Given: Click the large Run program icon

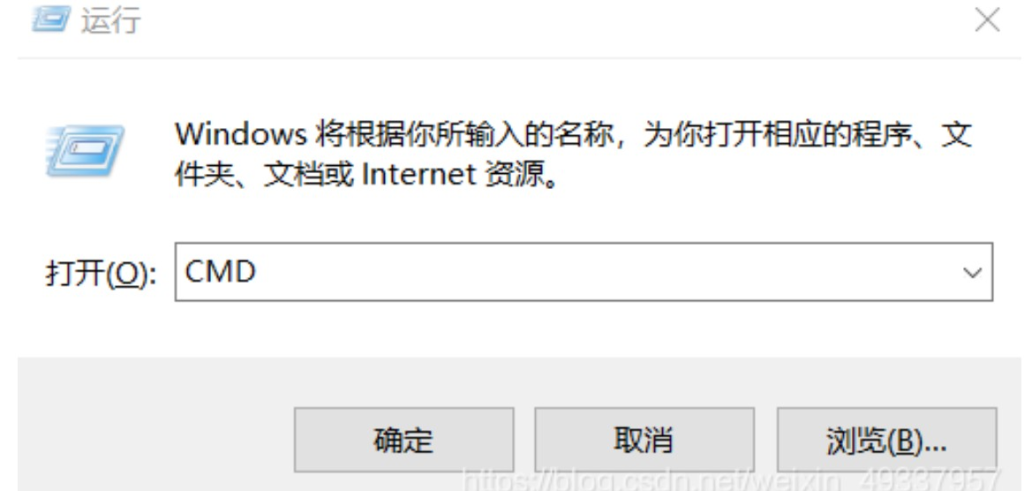Looking at the screenshot, I should 85,150.
